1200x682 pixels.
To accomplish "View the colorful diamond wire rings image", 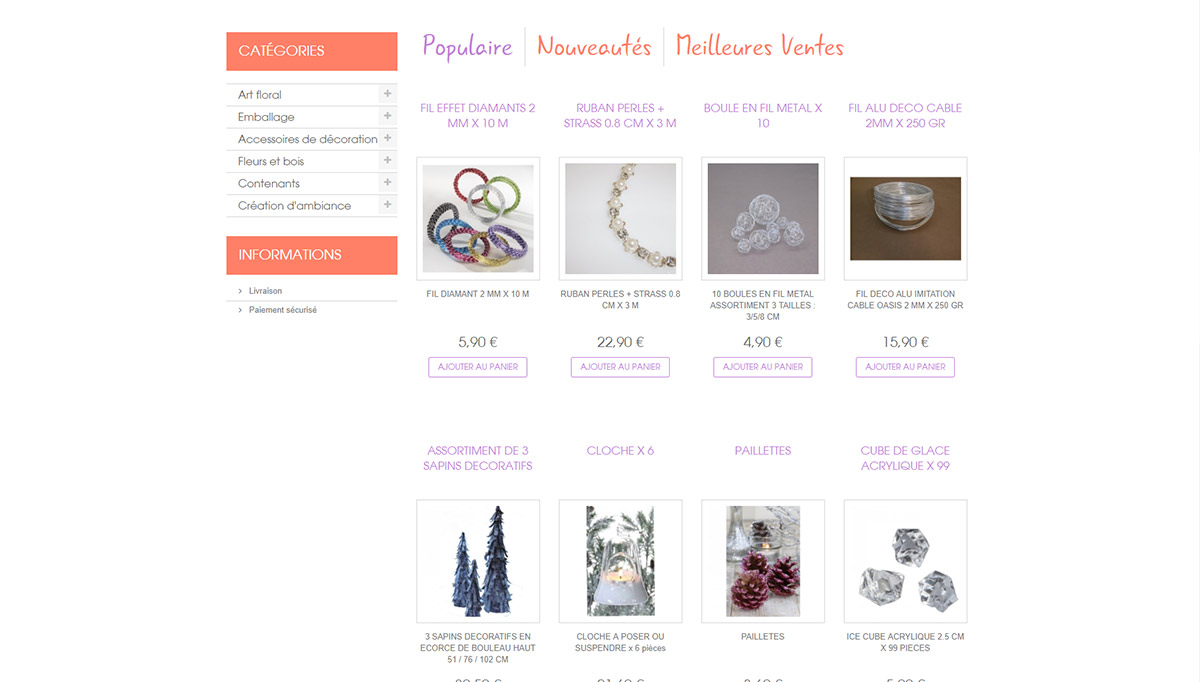I will click(478, 218).
